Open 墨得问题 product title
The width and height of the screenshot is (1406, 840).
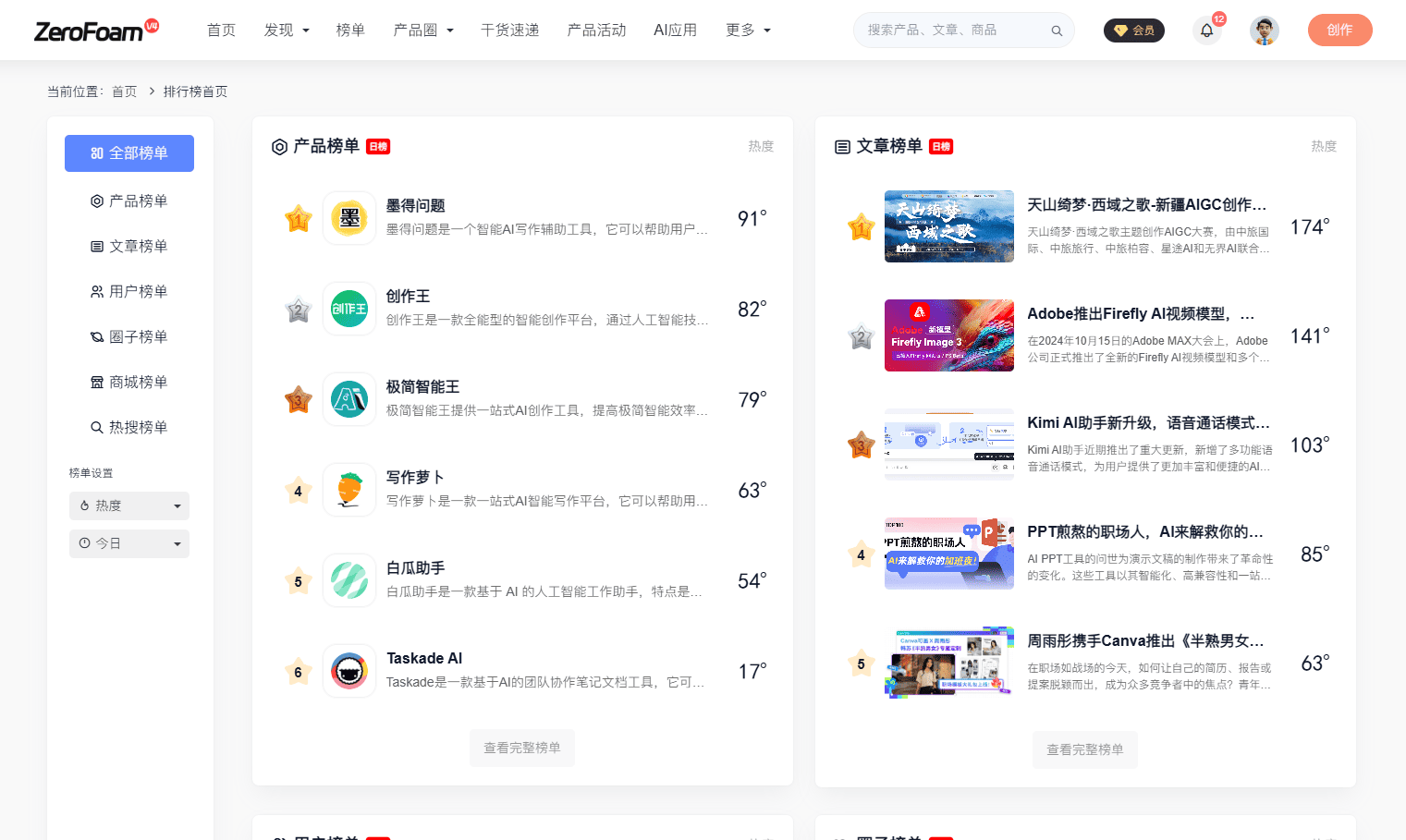(416, 206)
